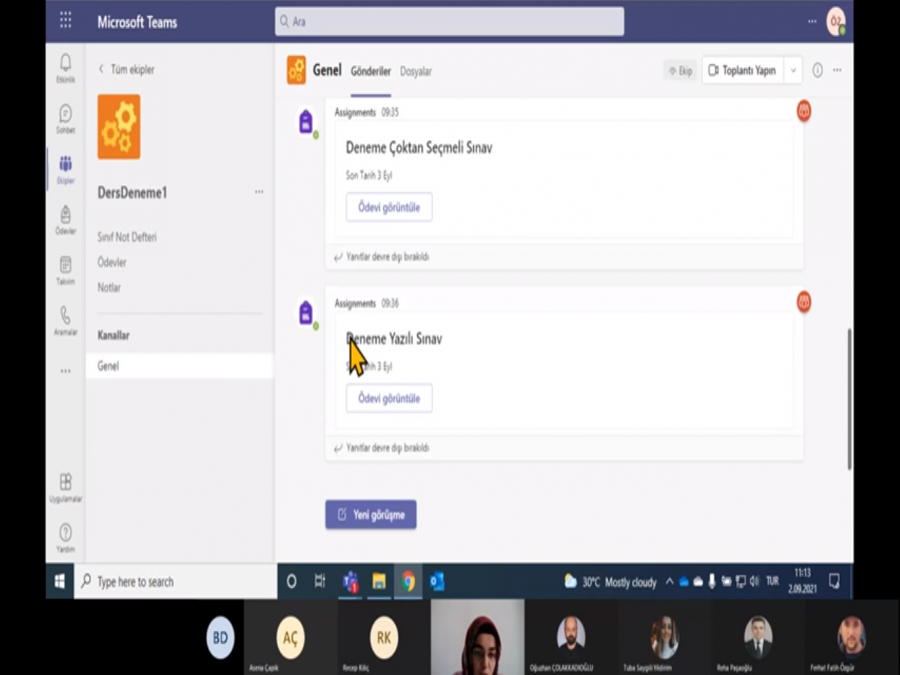900x675 pixels.
Task: Switch to the Gönderiler tab
Action: [x=371, y=71]
